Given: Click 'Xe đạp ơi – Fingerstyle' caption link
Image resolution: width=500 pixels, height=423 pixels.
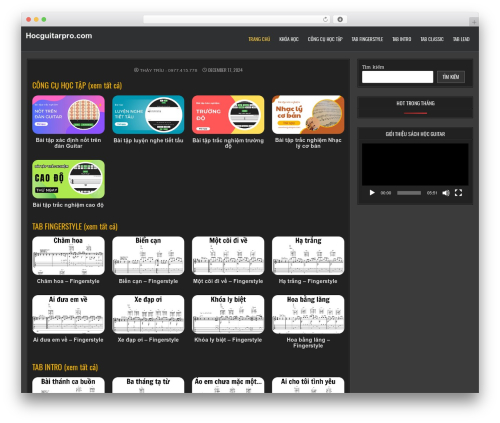Looking at the screenshot, I should (148, 340).
